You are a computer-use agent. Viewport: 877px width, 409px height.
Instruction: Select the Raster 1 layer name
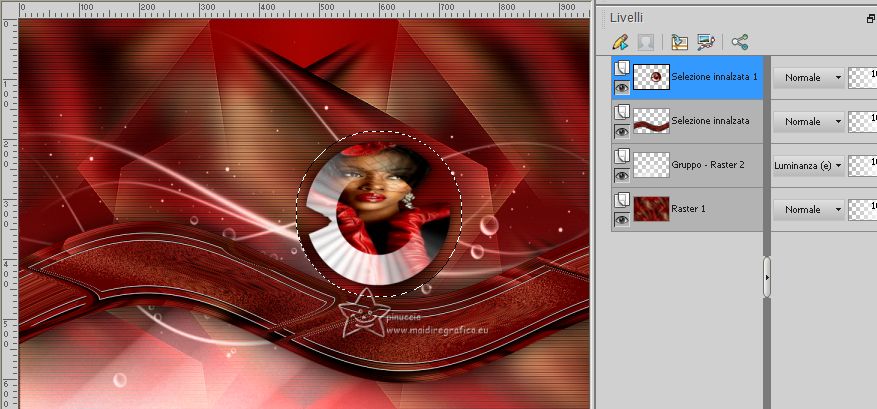click(689, 209)
